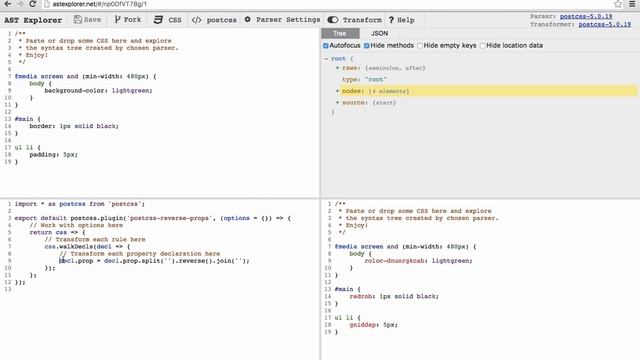Expand the source node in tree

click(x=338, y=102)
